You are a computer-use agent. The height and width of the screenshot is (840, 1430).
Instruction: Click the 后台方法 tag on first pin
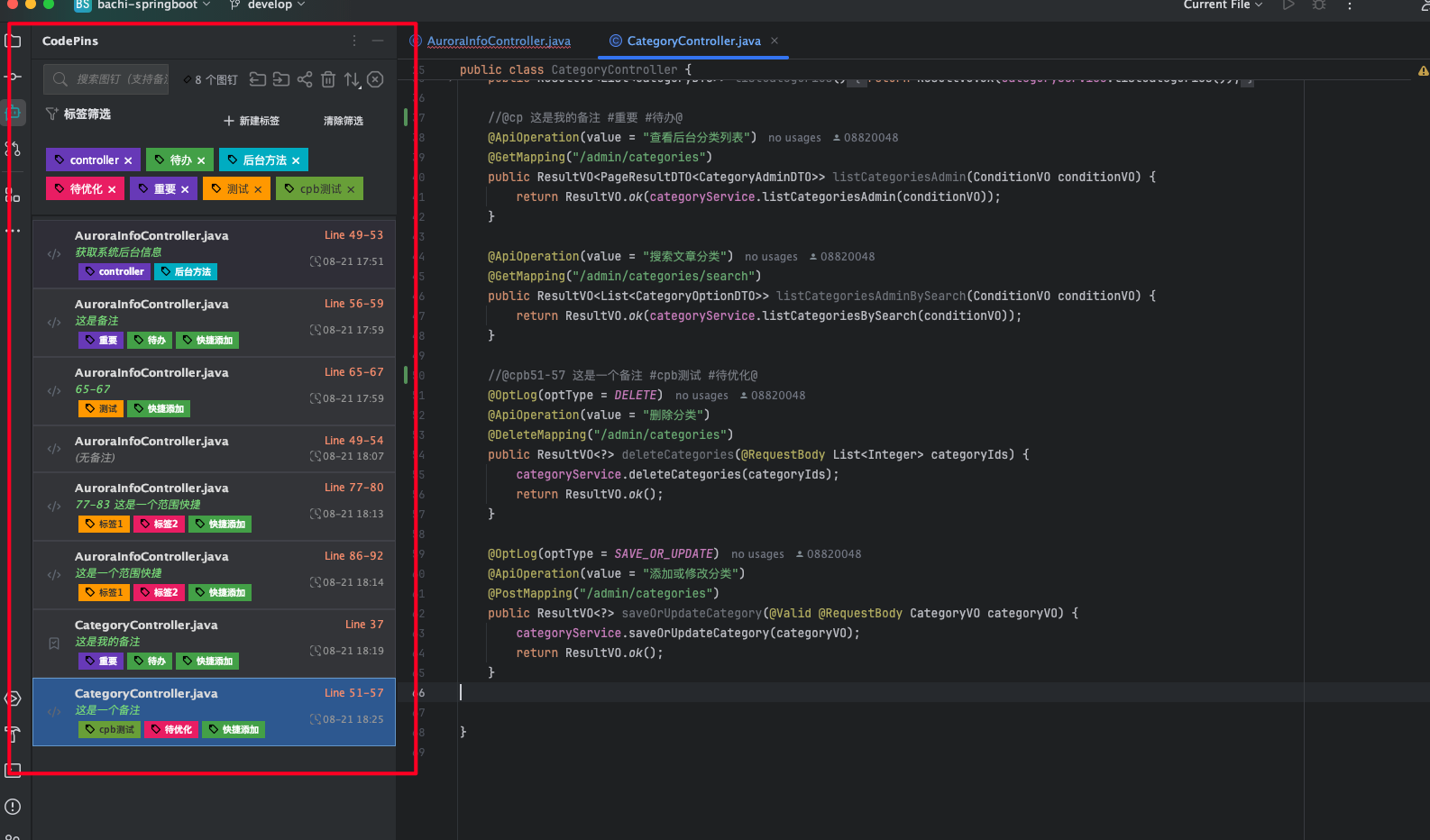[x=186, y=272]
